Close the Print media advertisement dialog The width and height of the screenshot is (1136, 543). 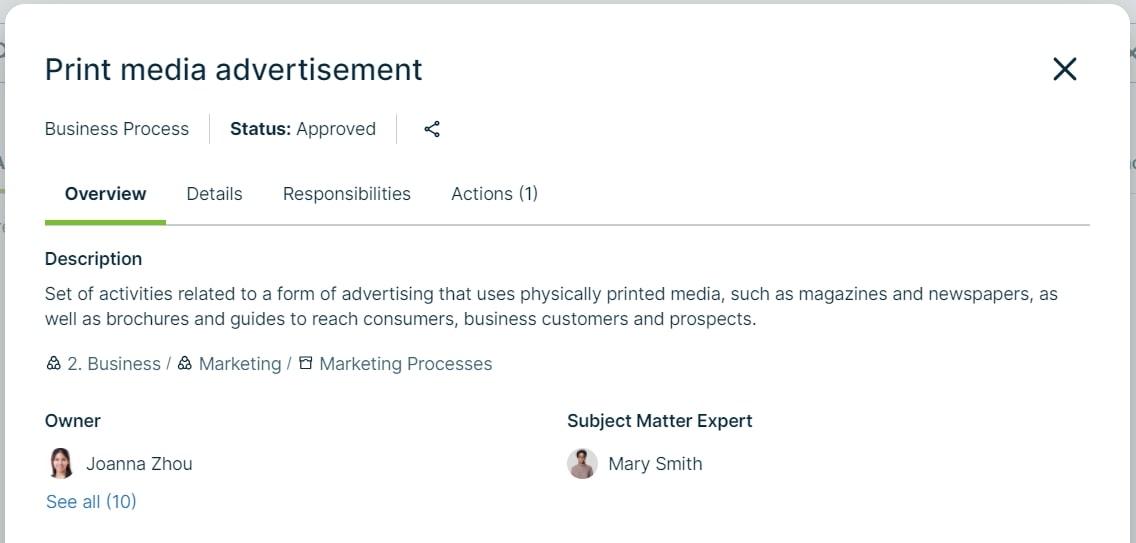tap(1065, 69)
